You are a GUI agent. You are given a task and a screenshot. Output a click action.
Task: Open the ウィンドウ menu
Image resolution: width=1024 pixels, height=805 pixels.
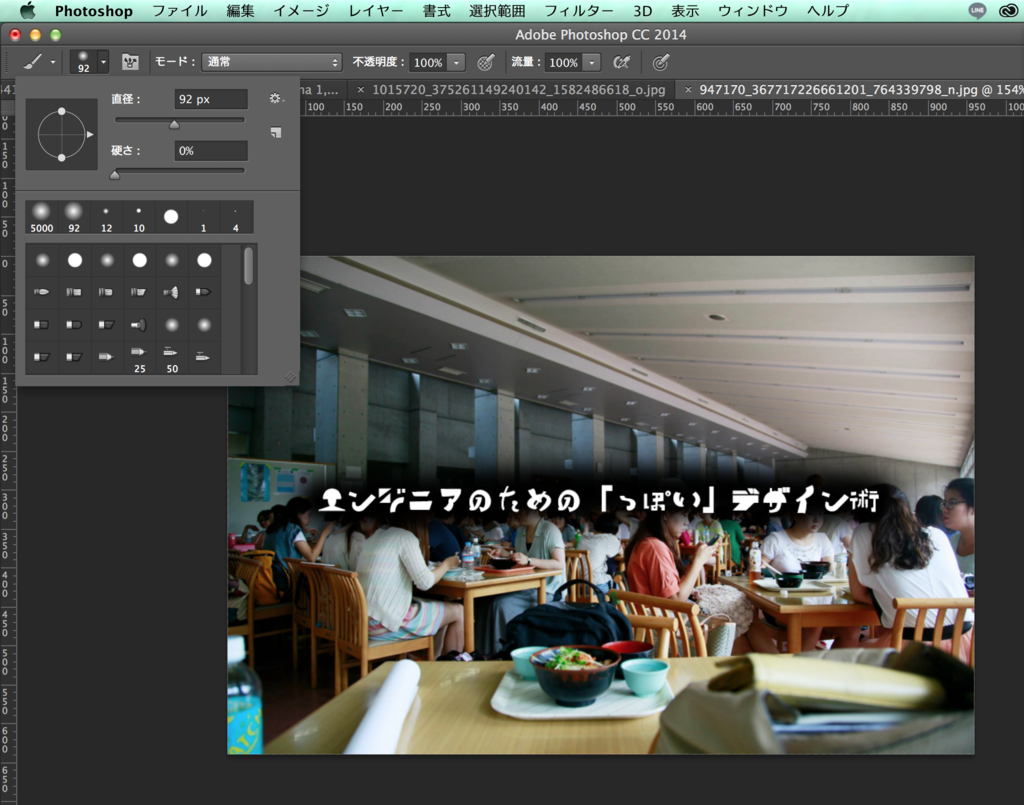click(x=753, y=11)
